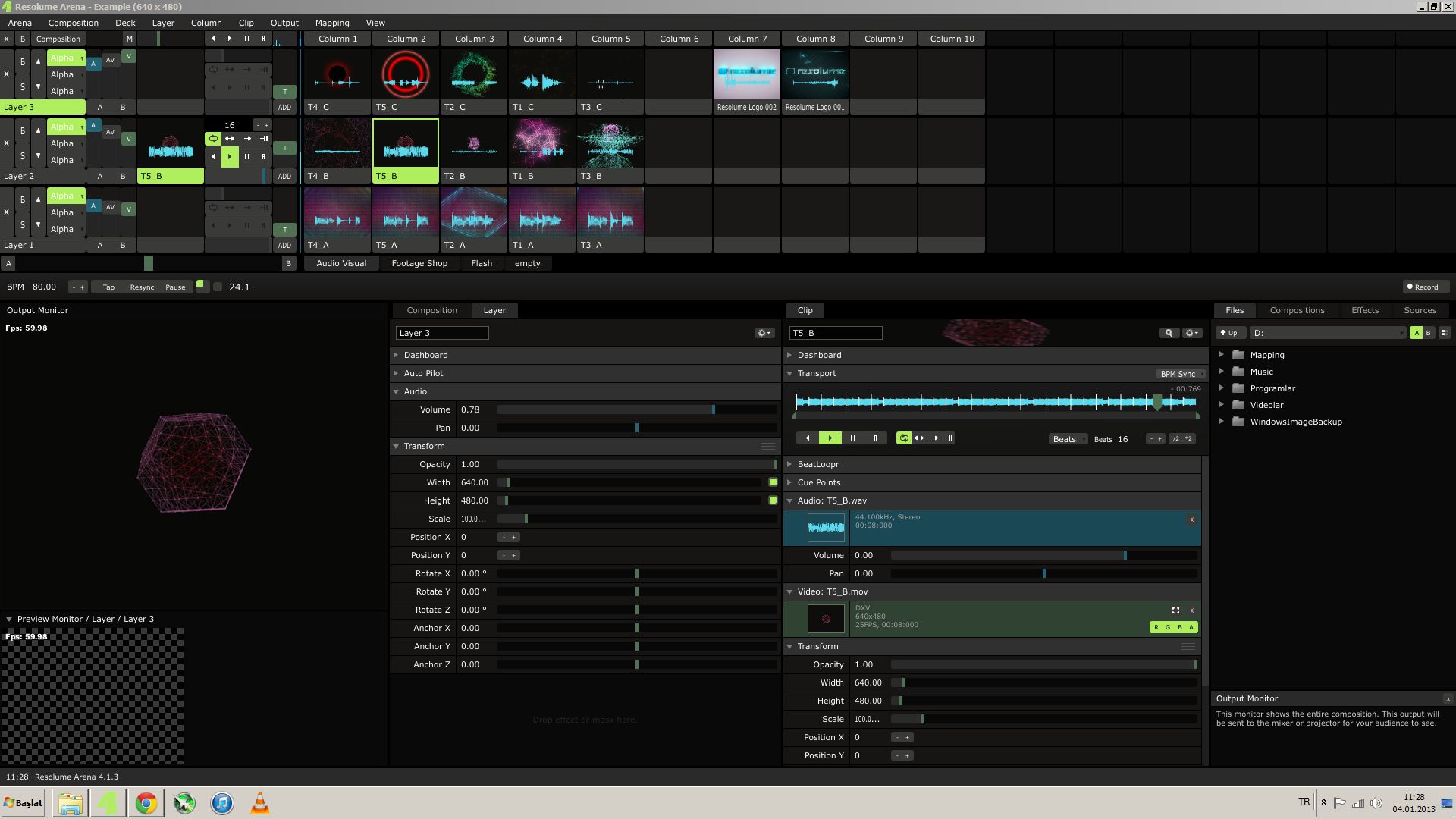Viewport: 1456px width, 819px height.
Task: Open the Mapping menu
Action: [x=331, y=23]
